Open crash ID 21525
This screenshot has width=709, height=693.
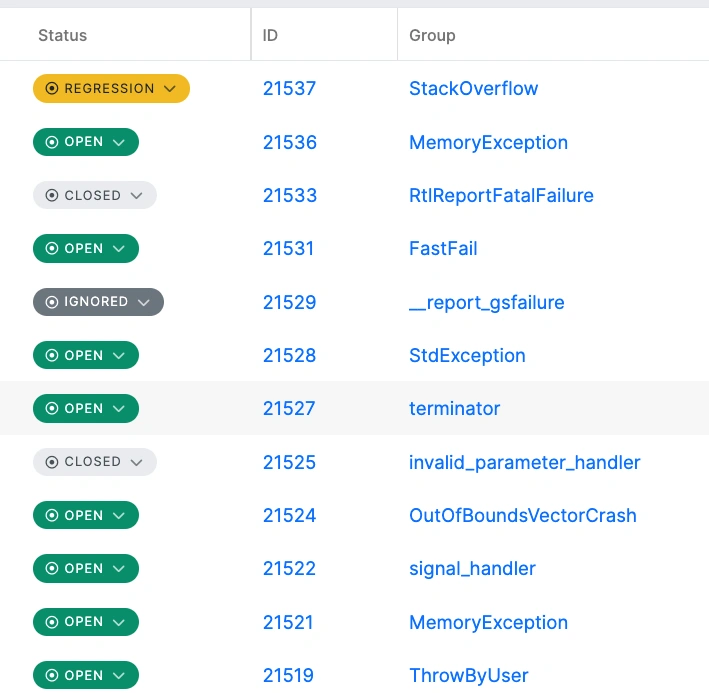click(x=289, y=462)
